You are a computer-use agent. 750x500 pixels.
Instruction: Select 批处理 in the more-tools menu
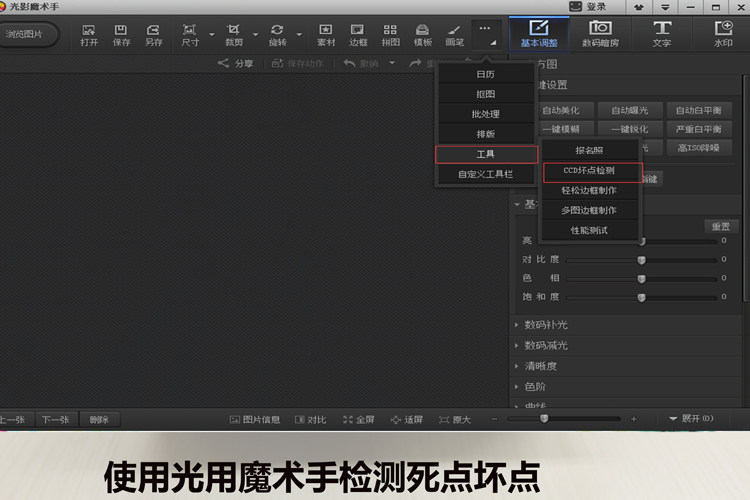(x=485, y=114)
